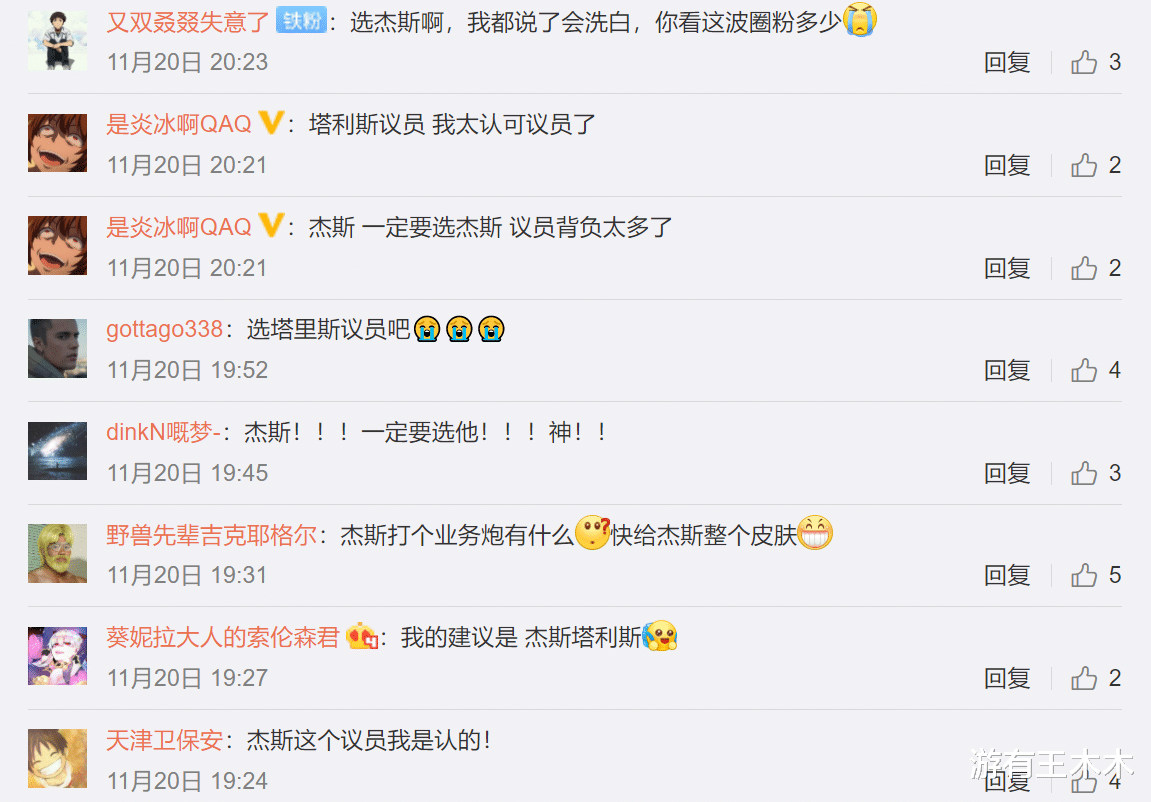The image size is (1151, 802).
Task: Like 野兽先辈吉克耶格尔's comment
Action: pos(1083,575)
